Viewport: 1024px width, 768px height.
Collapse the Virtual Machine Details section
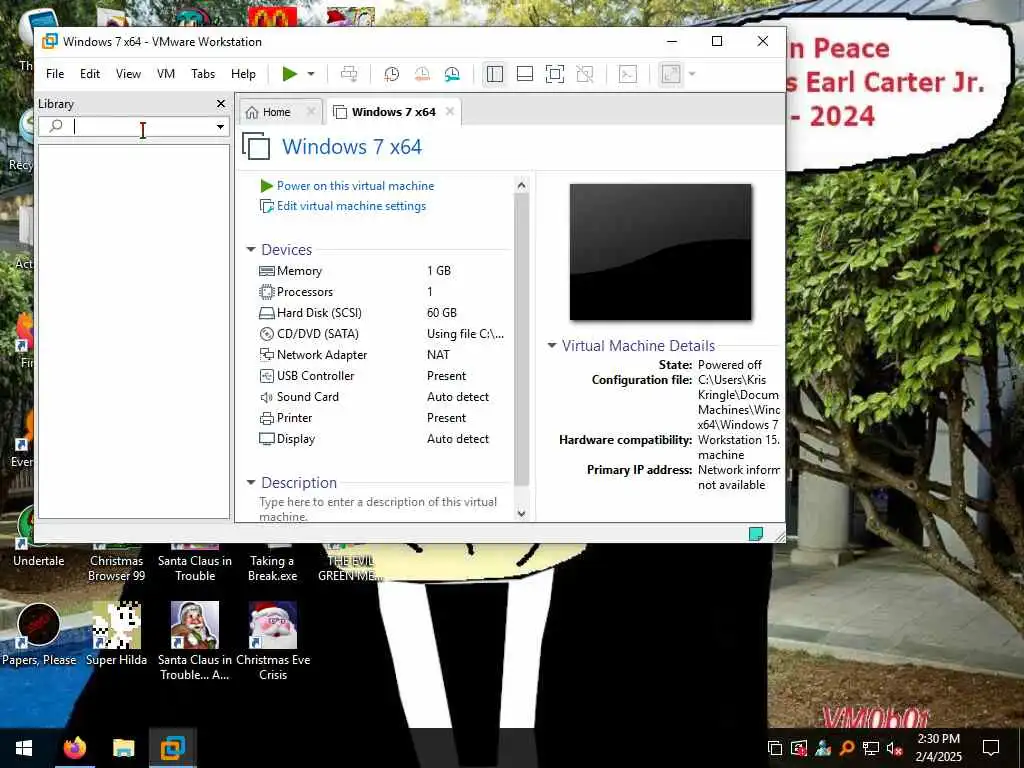pyautogui.click(x=552, y=345)
